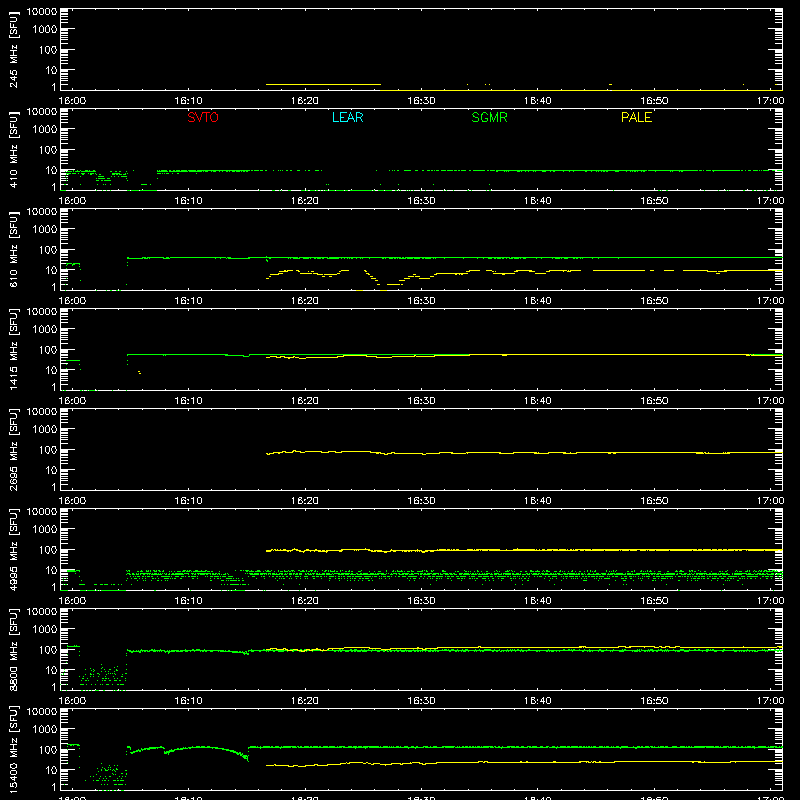This screenshot has height=800, width=800.
Task: Select the 15400 MHz [SFU] axis title
Action: tap(13, 749)
